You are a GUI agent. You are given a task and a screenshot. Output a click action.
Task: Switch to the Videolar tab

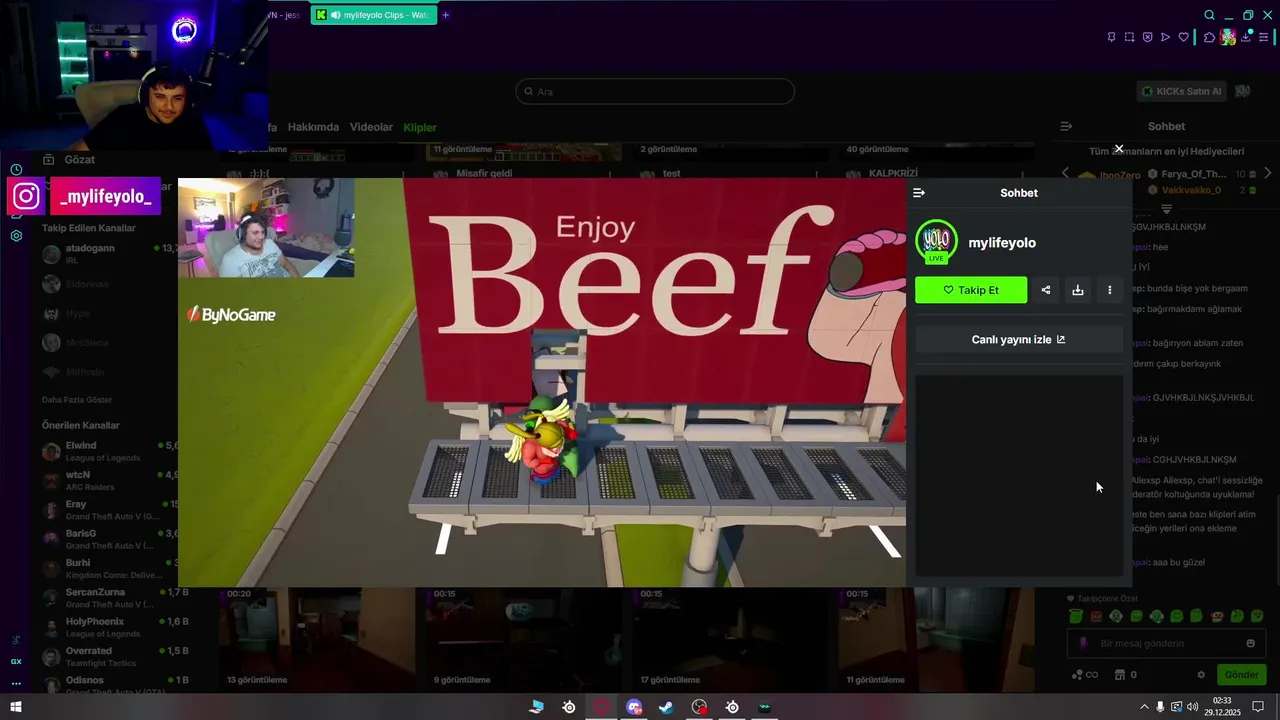tap(371, 128)
